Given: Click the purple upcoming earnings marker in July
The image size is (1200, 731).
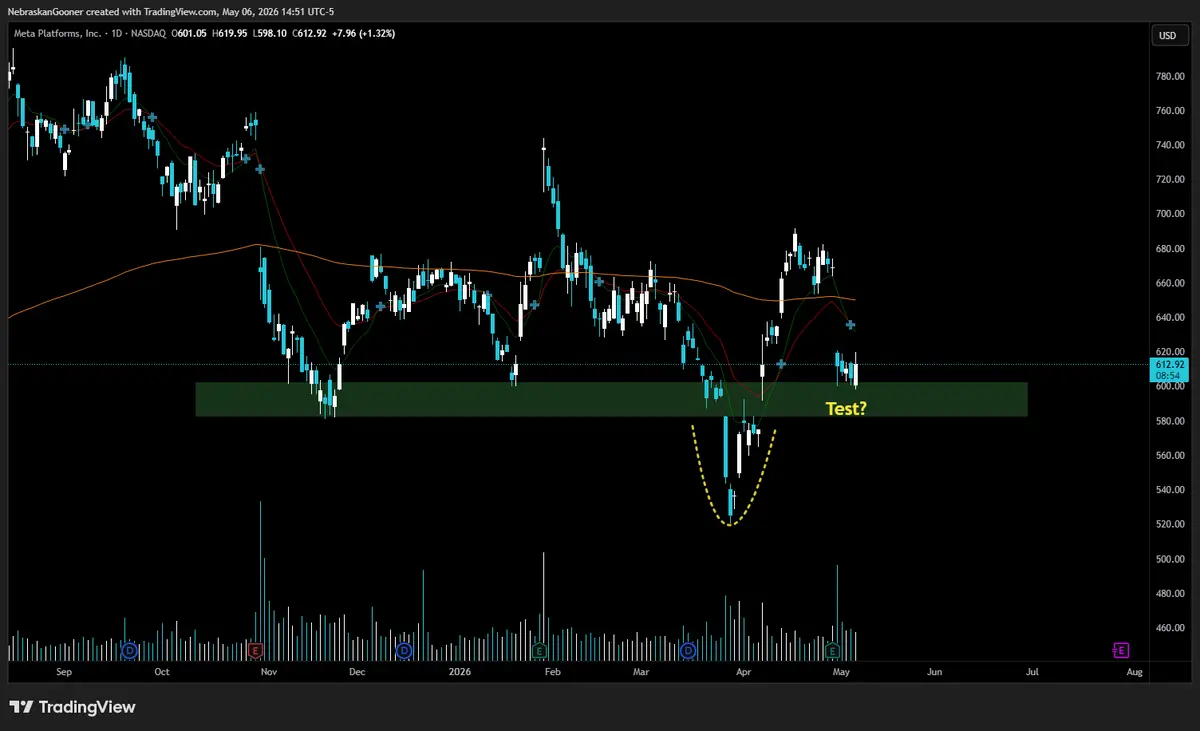Looking at the screenshot, I should click(x=1120, y=651).
